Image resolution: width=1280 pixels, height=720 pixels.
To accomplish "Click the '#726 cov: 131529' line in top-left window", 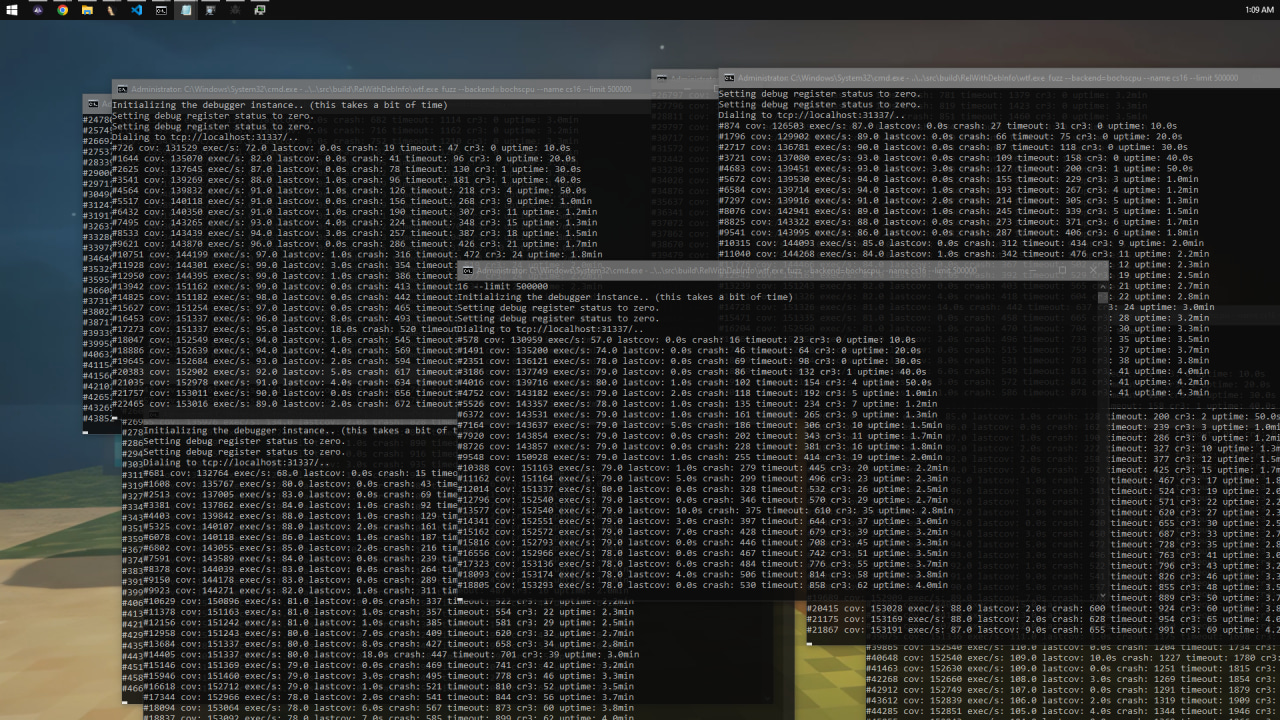I will click(343, 147).
